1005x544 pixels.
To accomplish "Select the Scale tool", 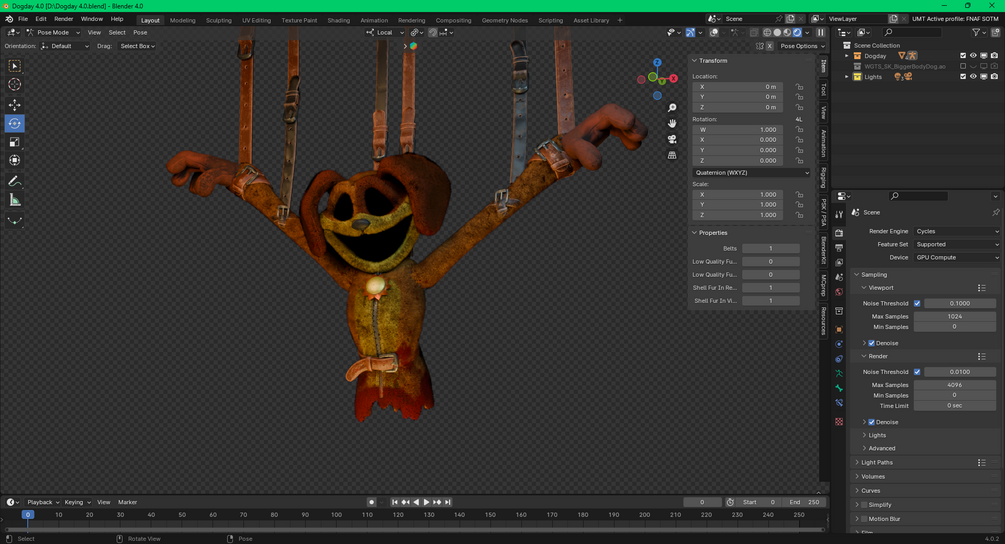I will click(x=14, y=142).
